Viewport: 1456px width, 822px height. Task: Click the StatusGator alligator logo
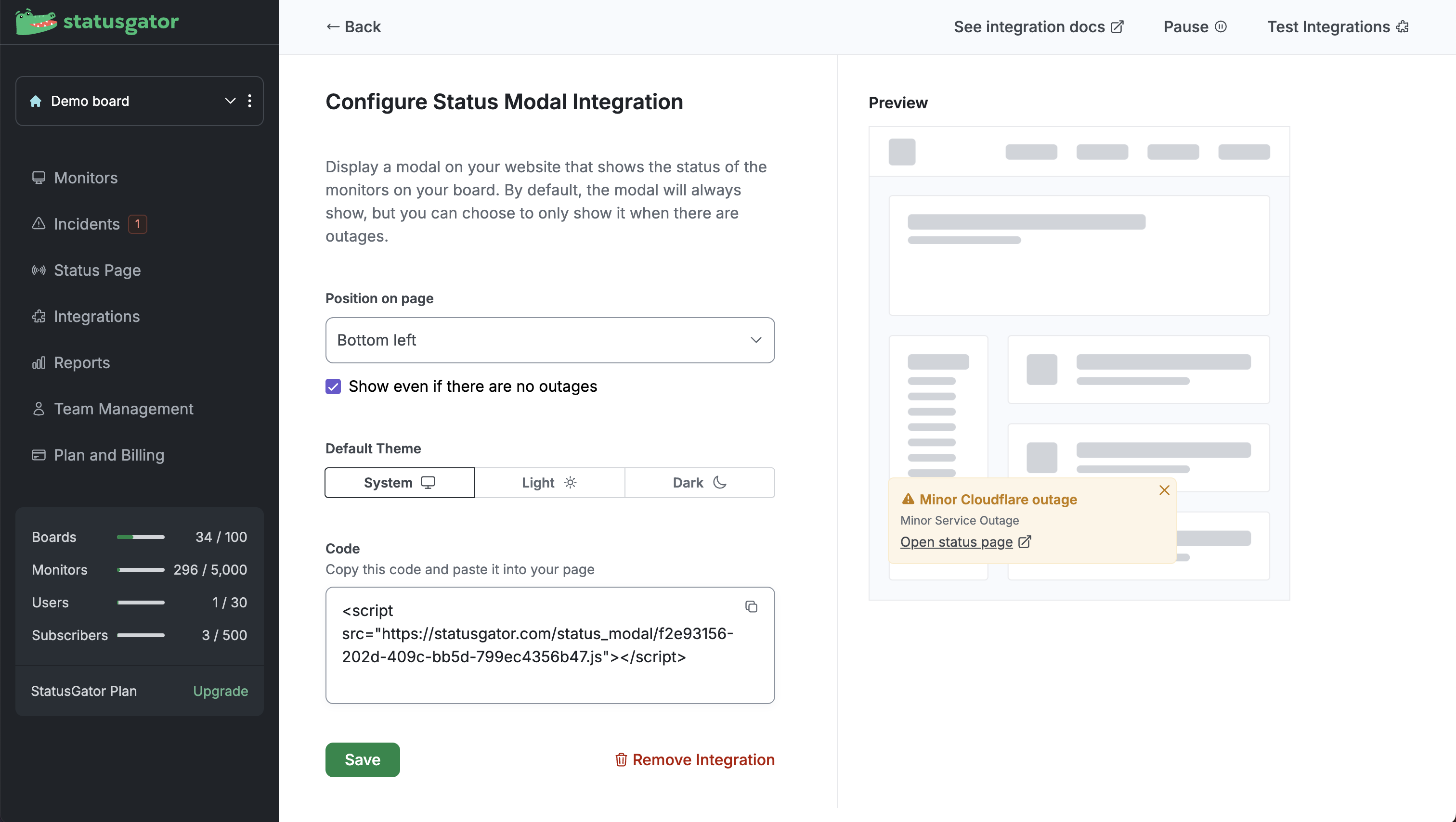coord(36,22)
